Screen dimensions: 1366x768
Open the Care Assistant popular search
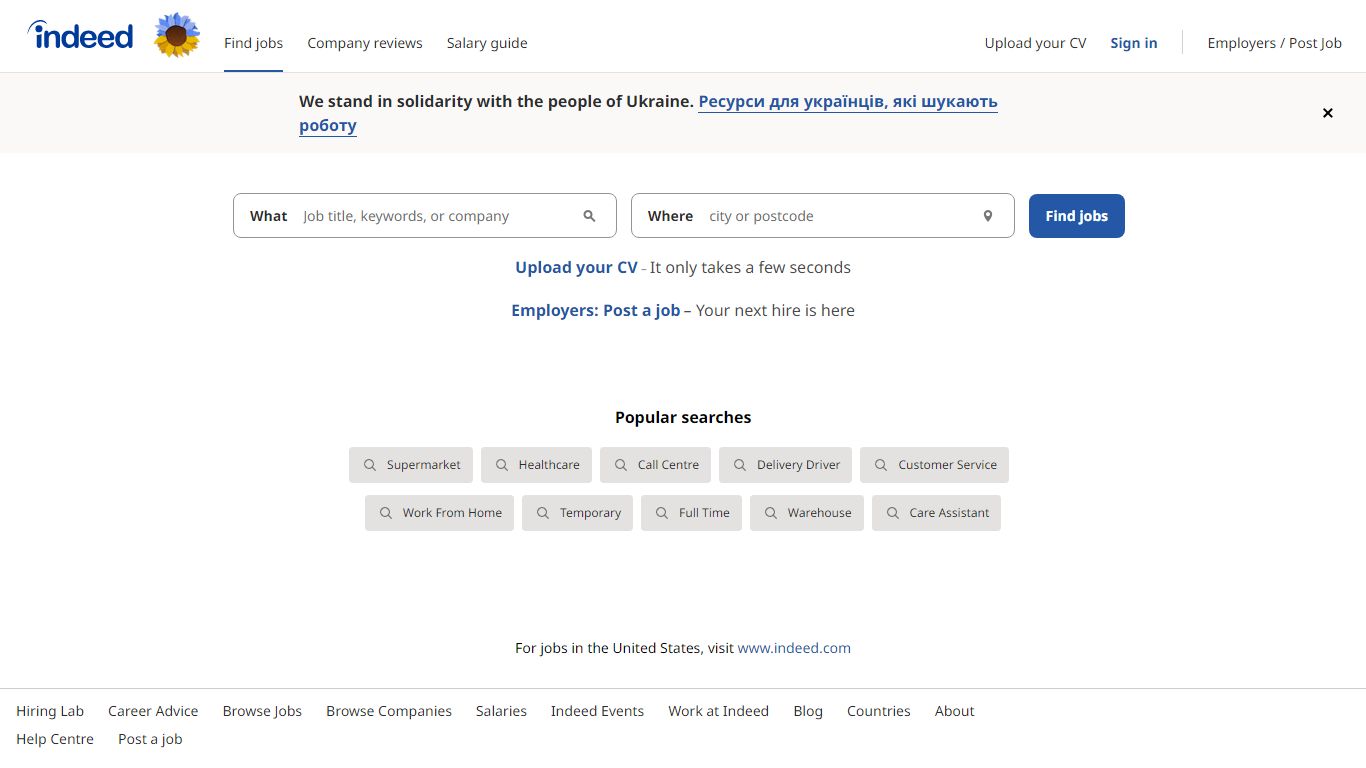pyautogui.click(x=936, y=512)
